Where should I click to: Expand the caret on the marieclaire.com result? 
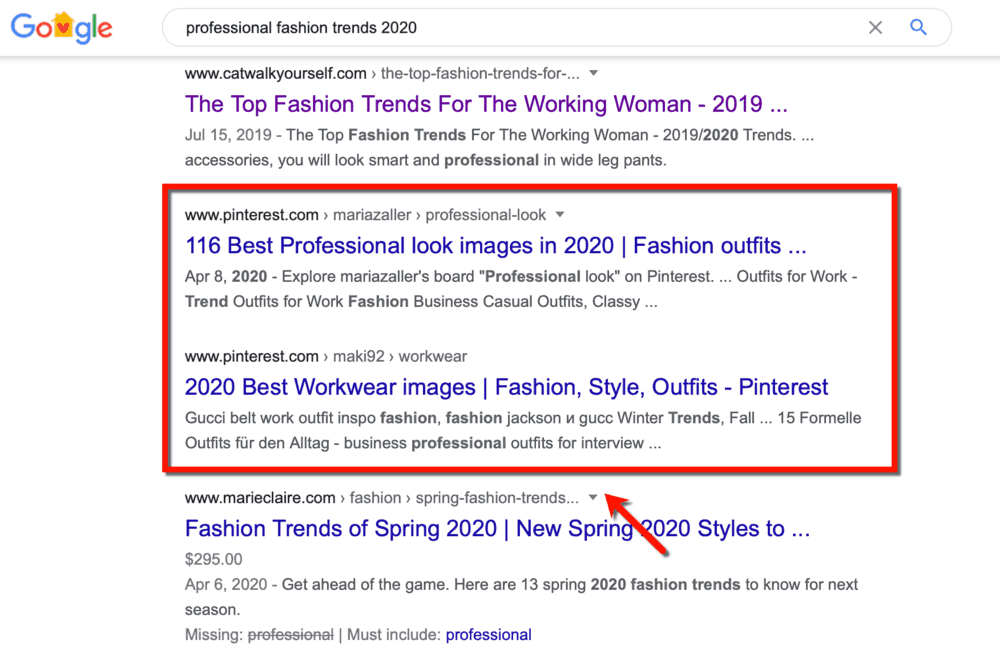pos(593,497)
